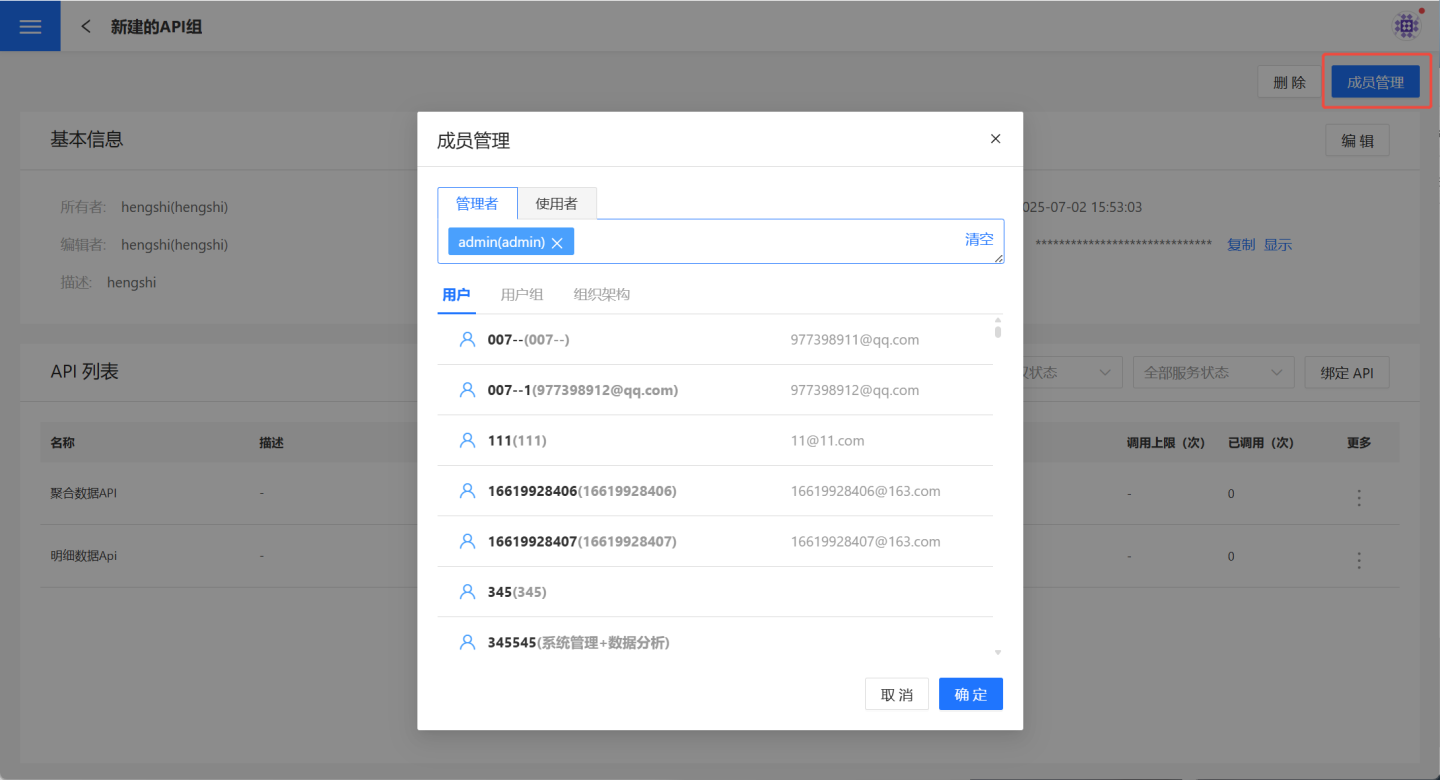The width and height of the screenshot is (1440, 780).
Task: Click user icon beside 345(345)
Action: coord(467,592)
